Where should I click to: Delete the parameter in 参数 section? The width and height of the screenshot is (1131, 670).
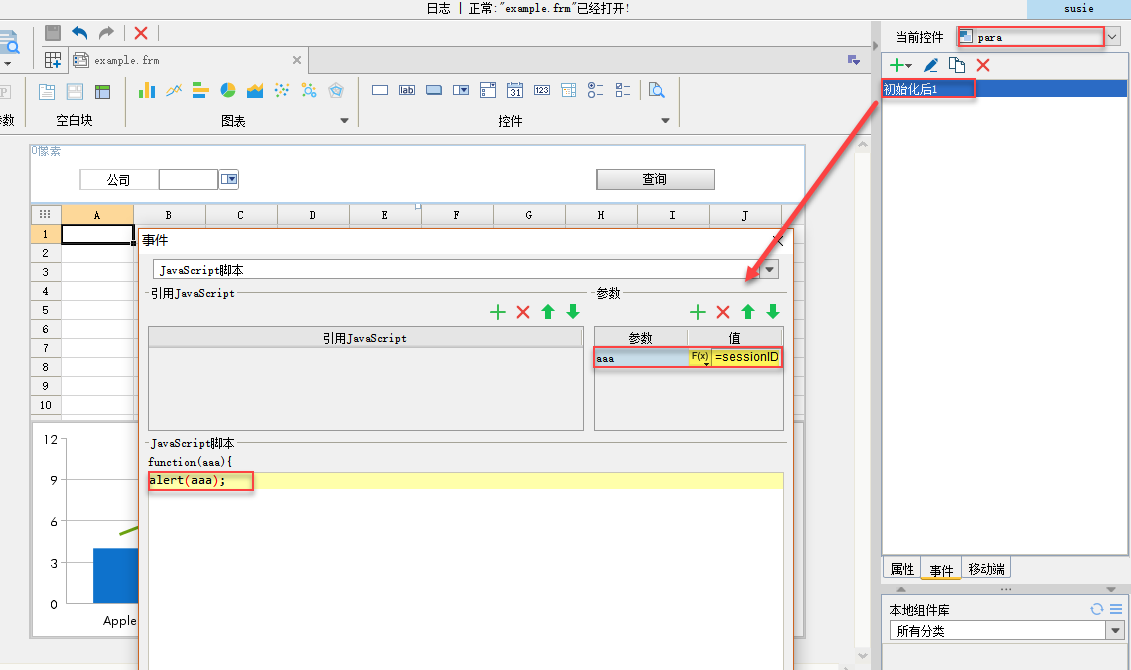[x=723, y=312]
